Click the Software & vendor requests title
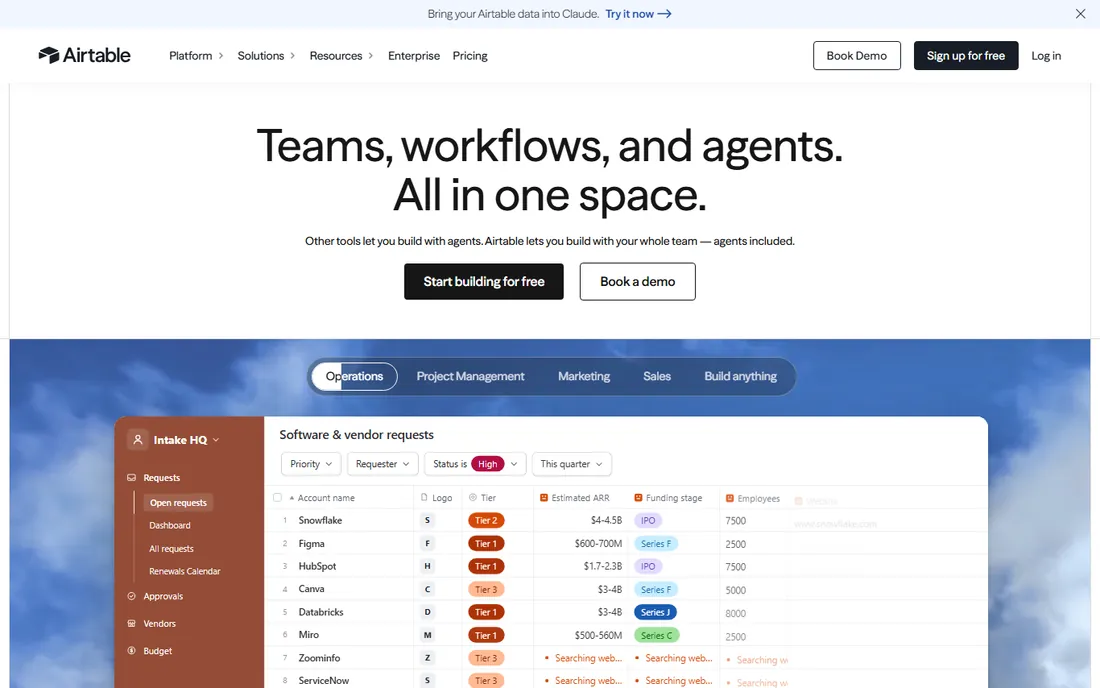This screenshot has height=688, width=1100. [x=356, y=435]
